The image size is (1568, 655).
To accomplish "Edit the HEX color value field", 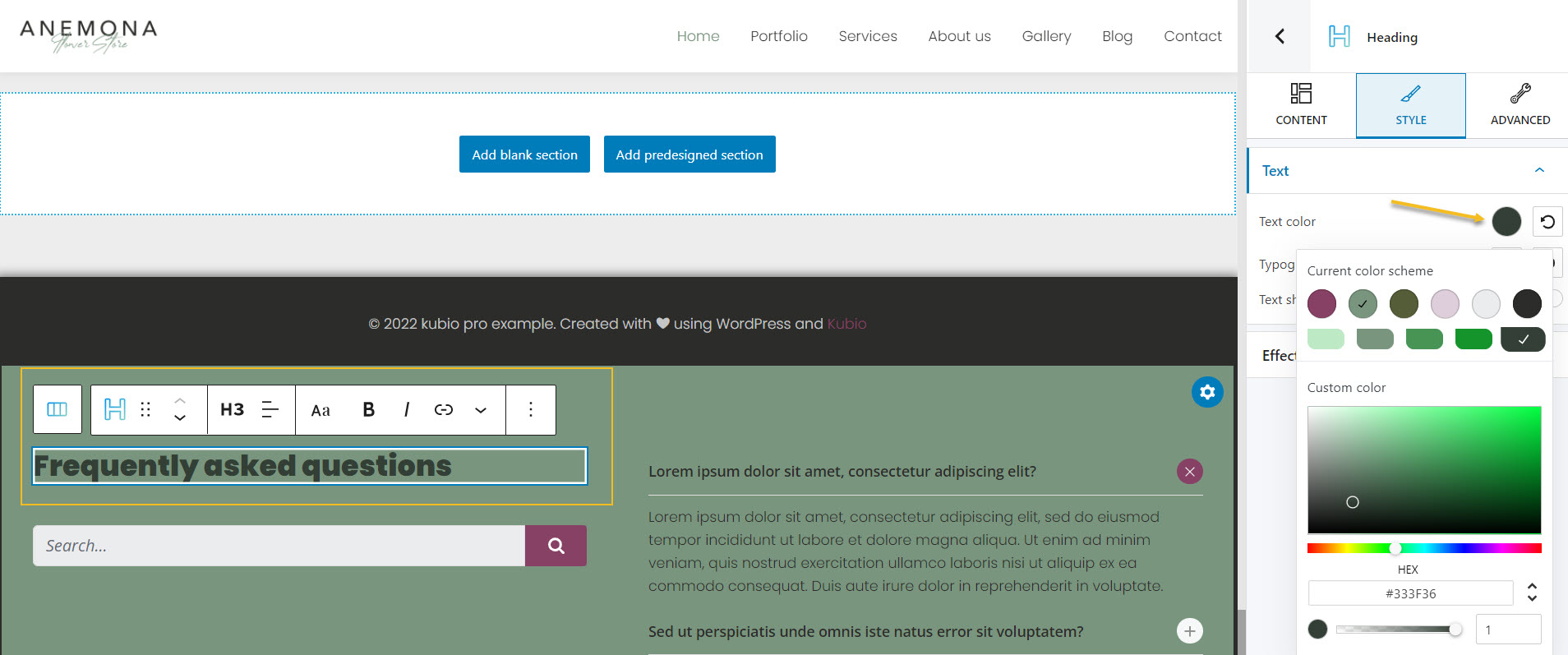I will tap(1410, 593).
